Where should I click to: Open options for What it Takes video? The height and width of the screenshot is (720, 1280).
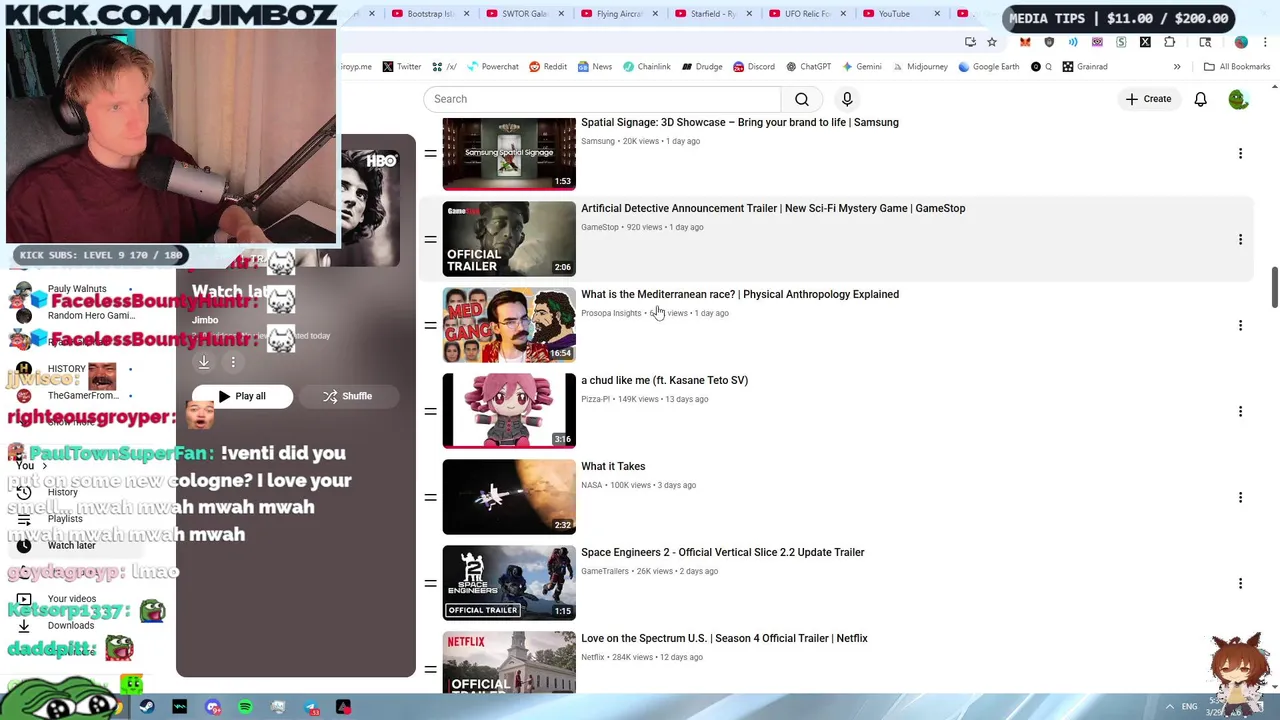pyautogui.click(x=1240, y=497)
